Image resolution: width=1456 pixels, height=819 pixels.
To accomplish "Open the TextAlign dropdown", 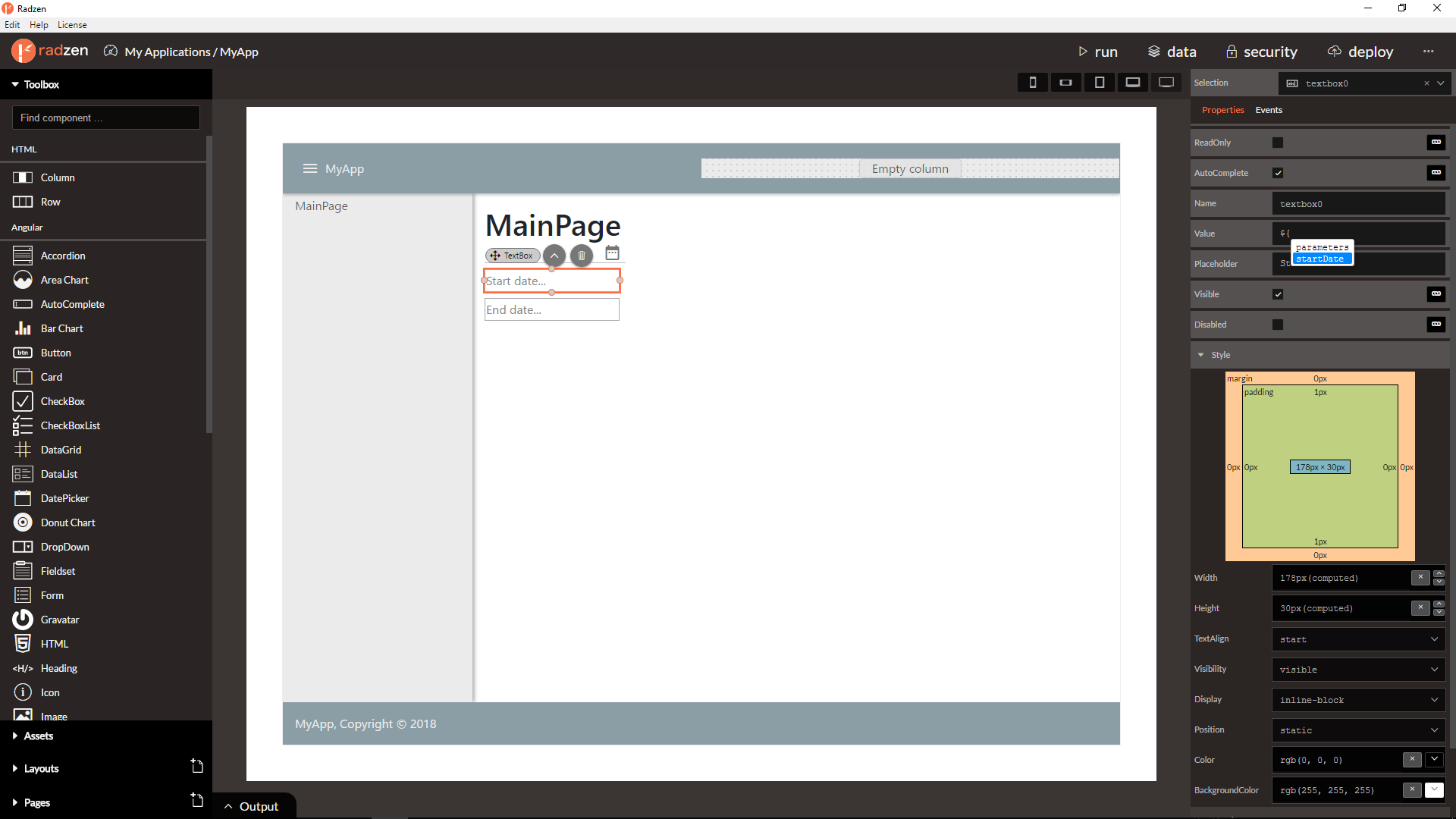I will [x=1358, y=639].
